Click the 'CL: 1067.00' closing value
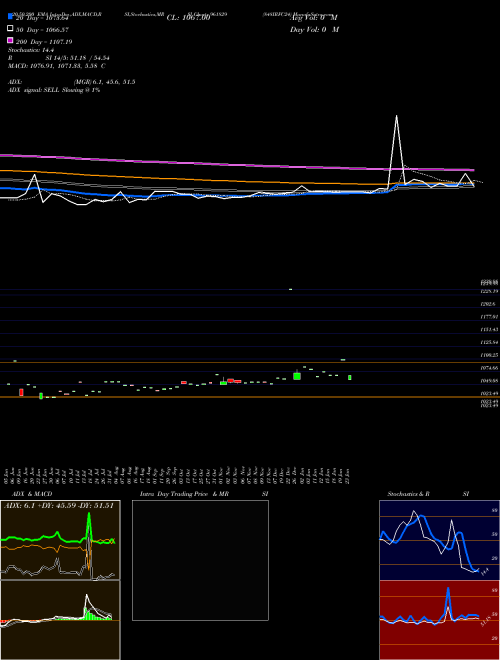Viewport: 500px width, 660px height. (x=188, y=18)
